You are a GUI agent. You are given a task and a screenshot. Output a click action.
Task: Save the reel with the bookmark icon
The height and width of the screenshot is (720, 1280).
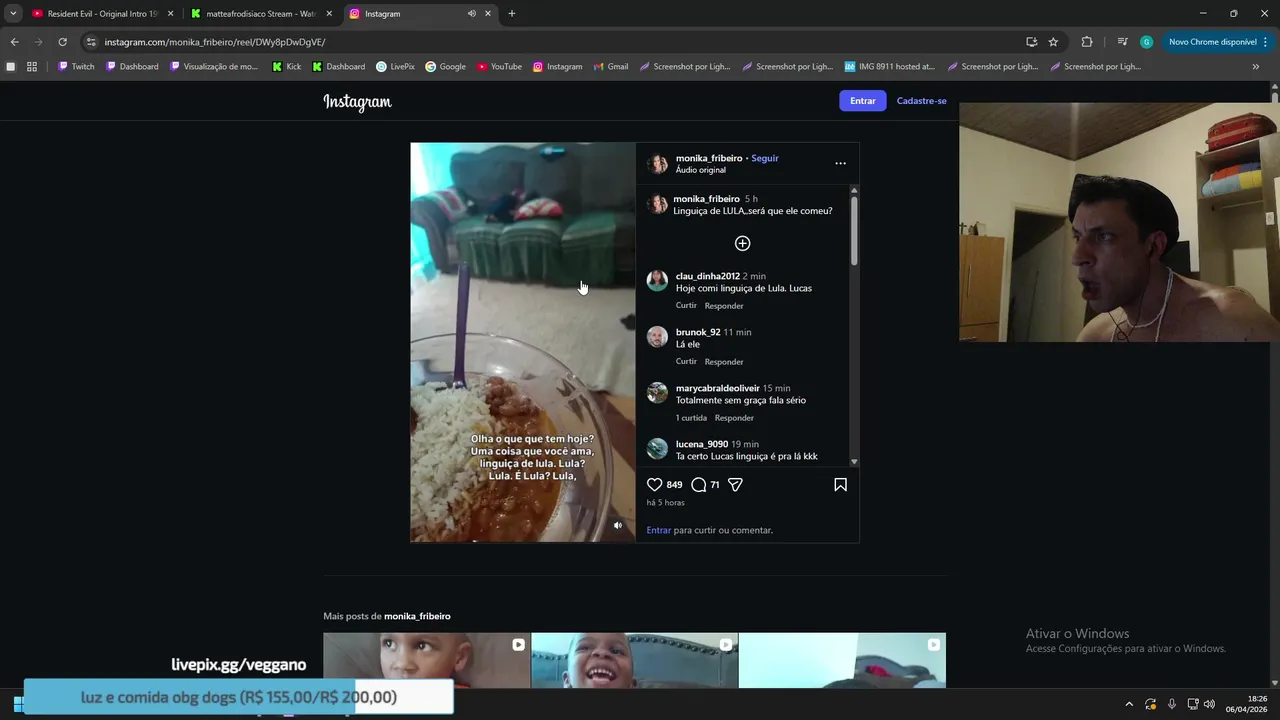840,484
